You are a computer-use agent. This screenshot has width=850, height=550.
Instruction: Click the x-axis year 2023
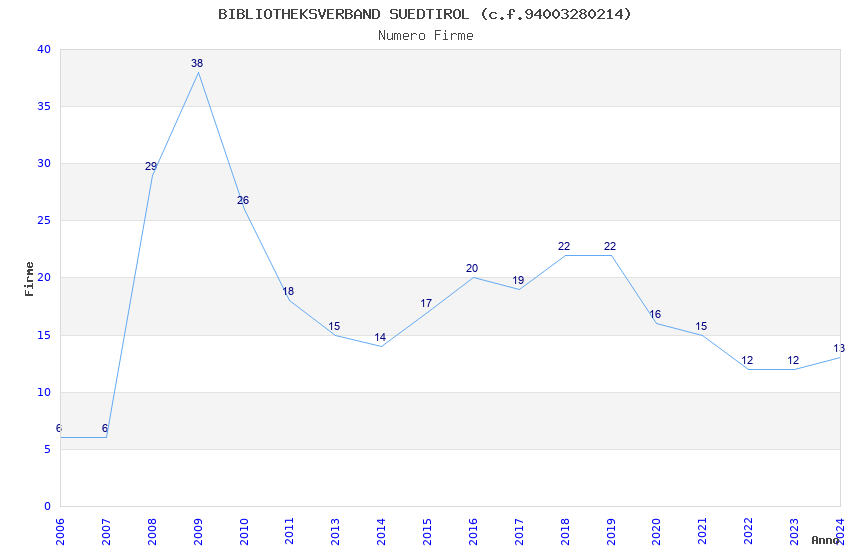794,531
